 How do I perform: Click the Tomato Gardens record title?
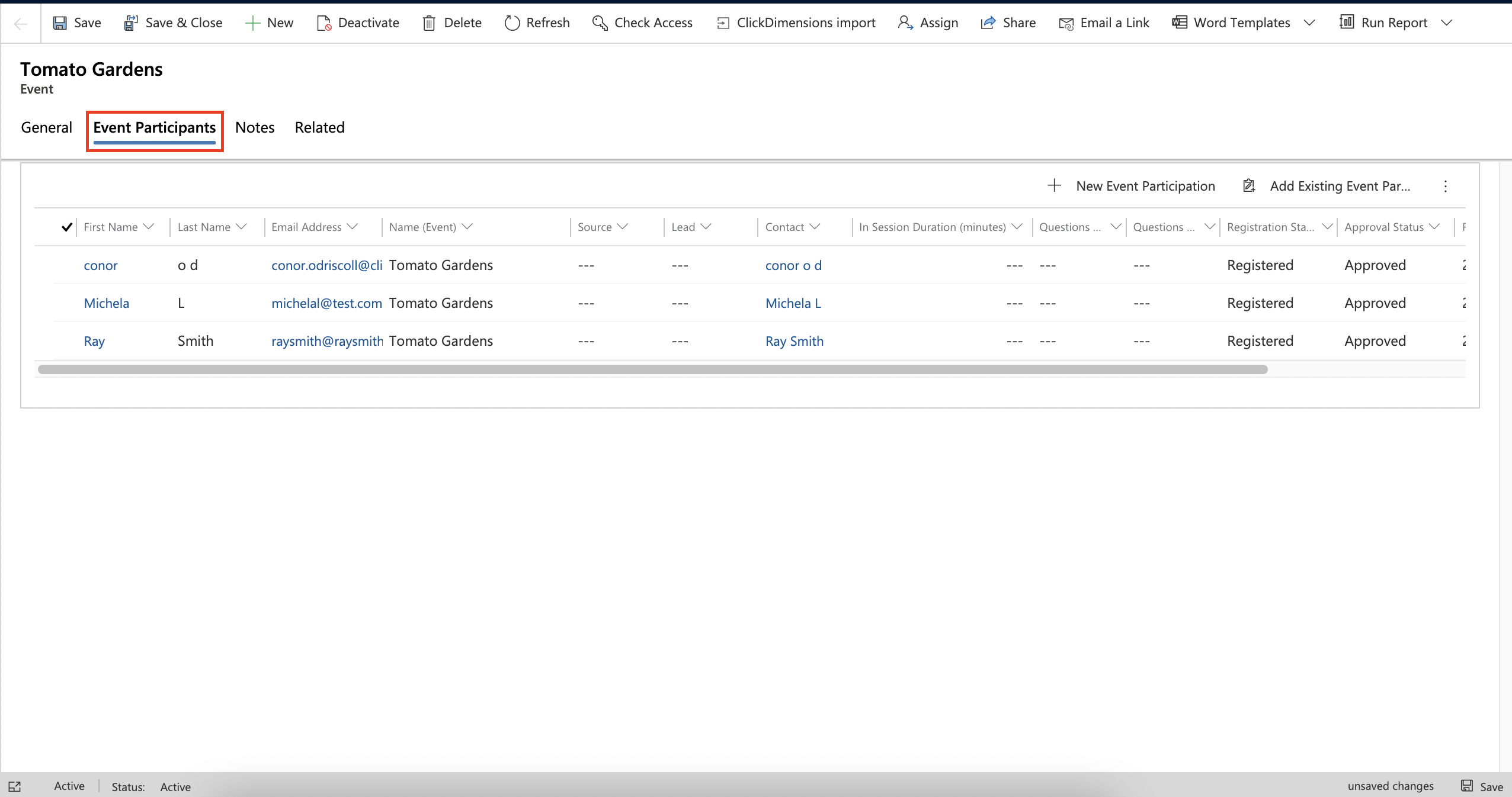click(91, 69)
